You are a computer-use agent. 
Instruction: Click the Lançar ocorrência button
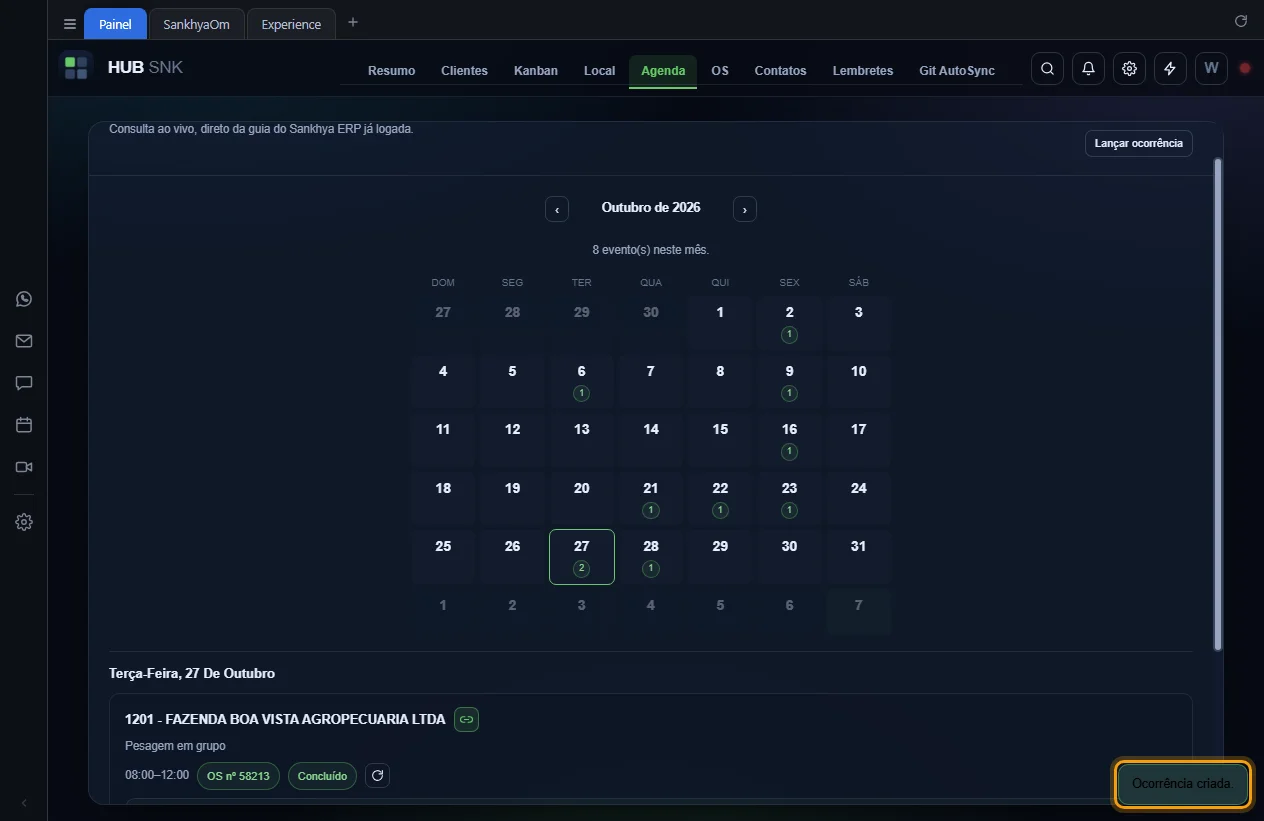pyautogui.click(x=1138, y=143)
